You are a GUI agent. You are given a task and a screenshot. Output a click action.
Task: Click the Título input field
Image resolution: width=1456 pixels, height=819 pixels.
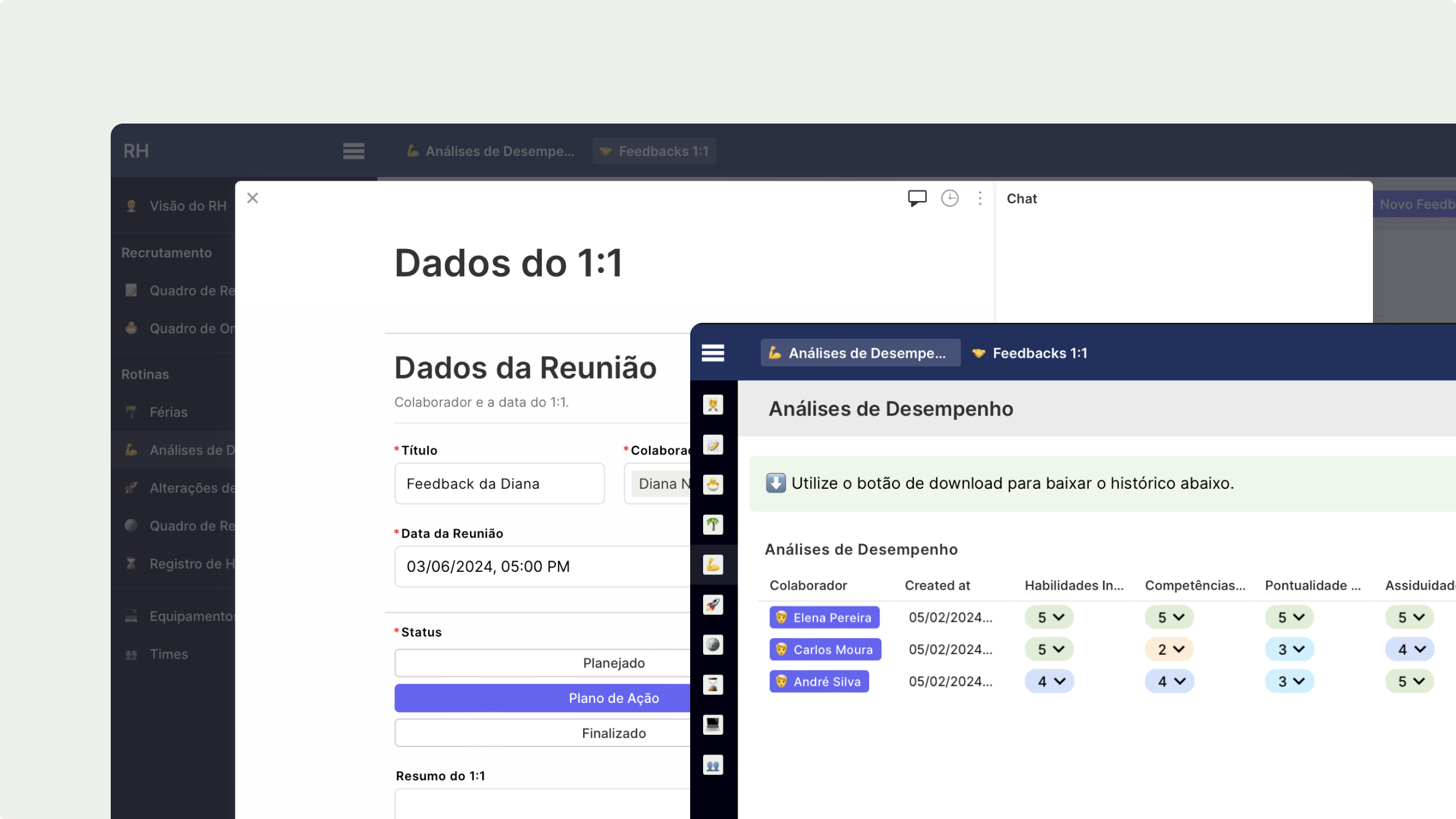tap(499, 484)
